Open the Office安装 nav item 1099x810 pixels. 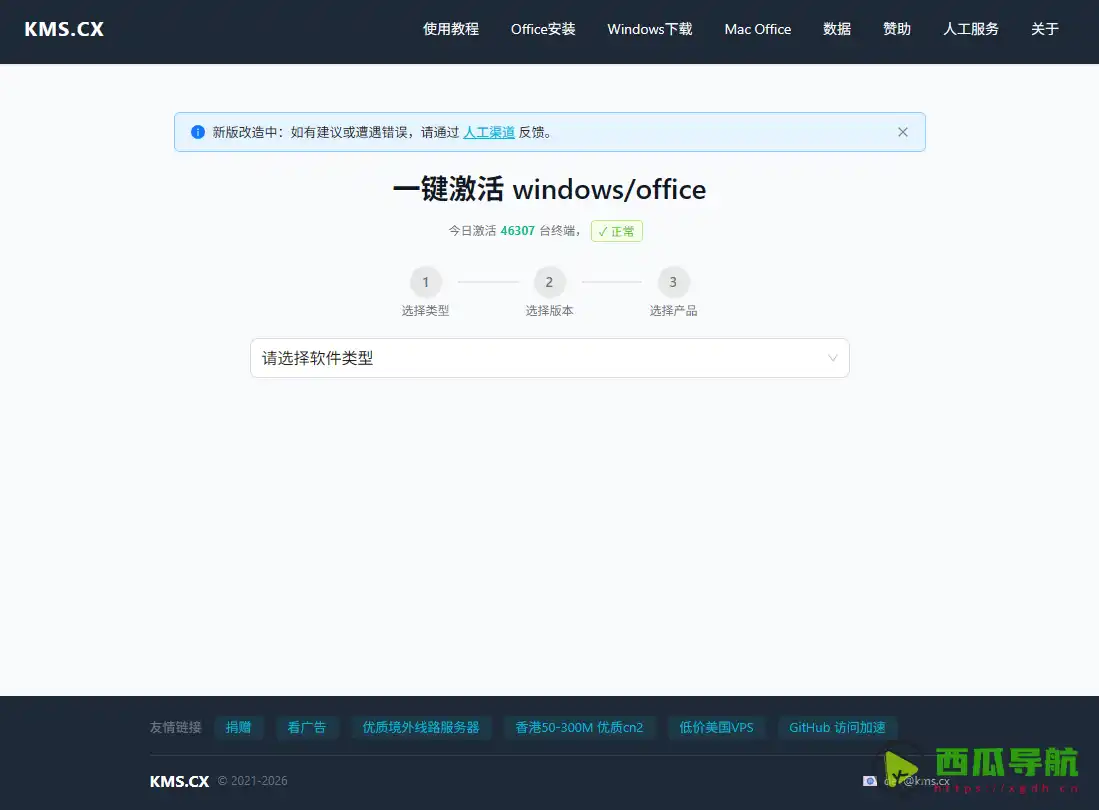[x=543, y=29]
